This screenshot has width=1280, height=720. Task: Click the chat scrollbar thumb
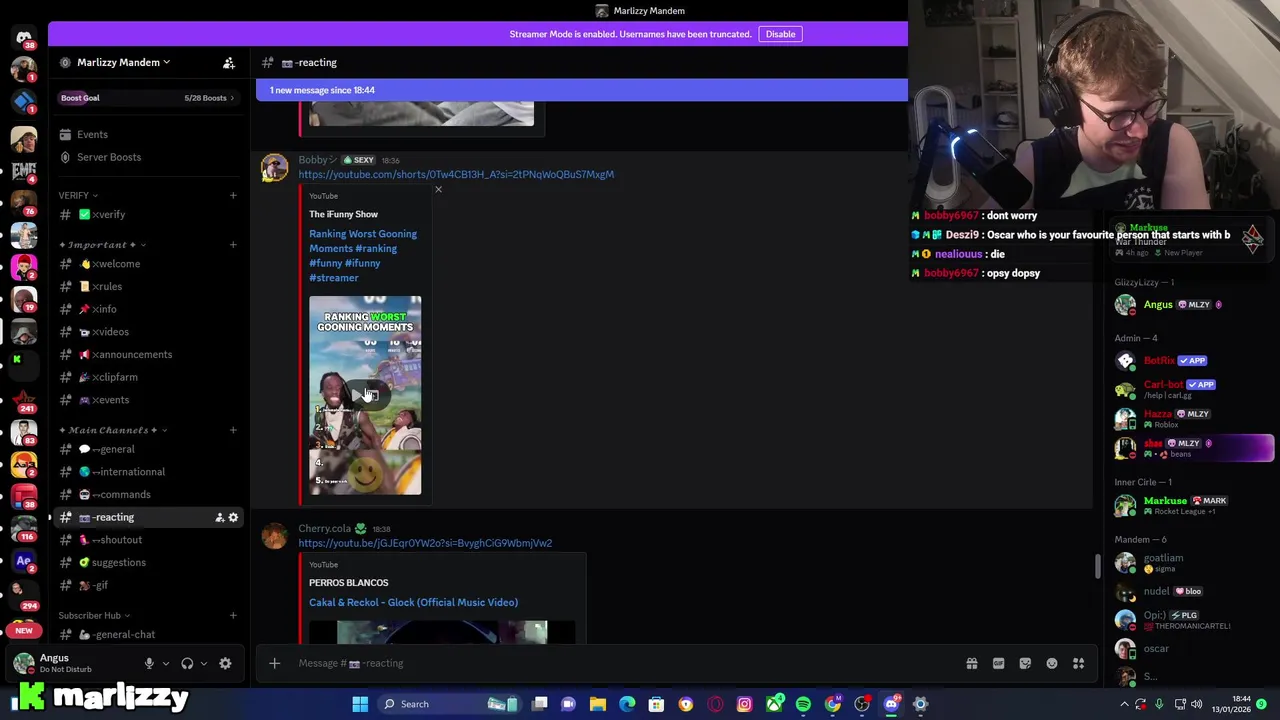point(1098,565)
